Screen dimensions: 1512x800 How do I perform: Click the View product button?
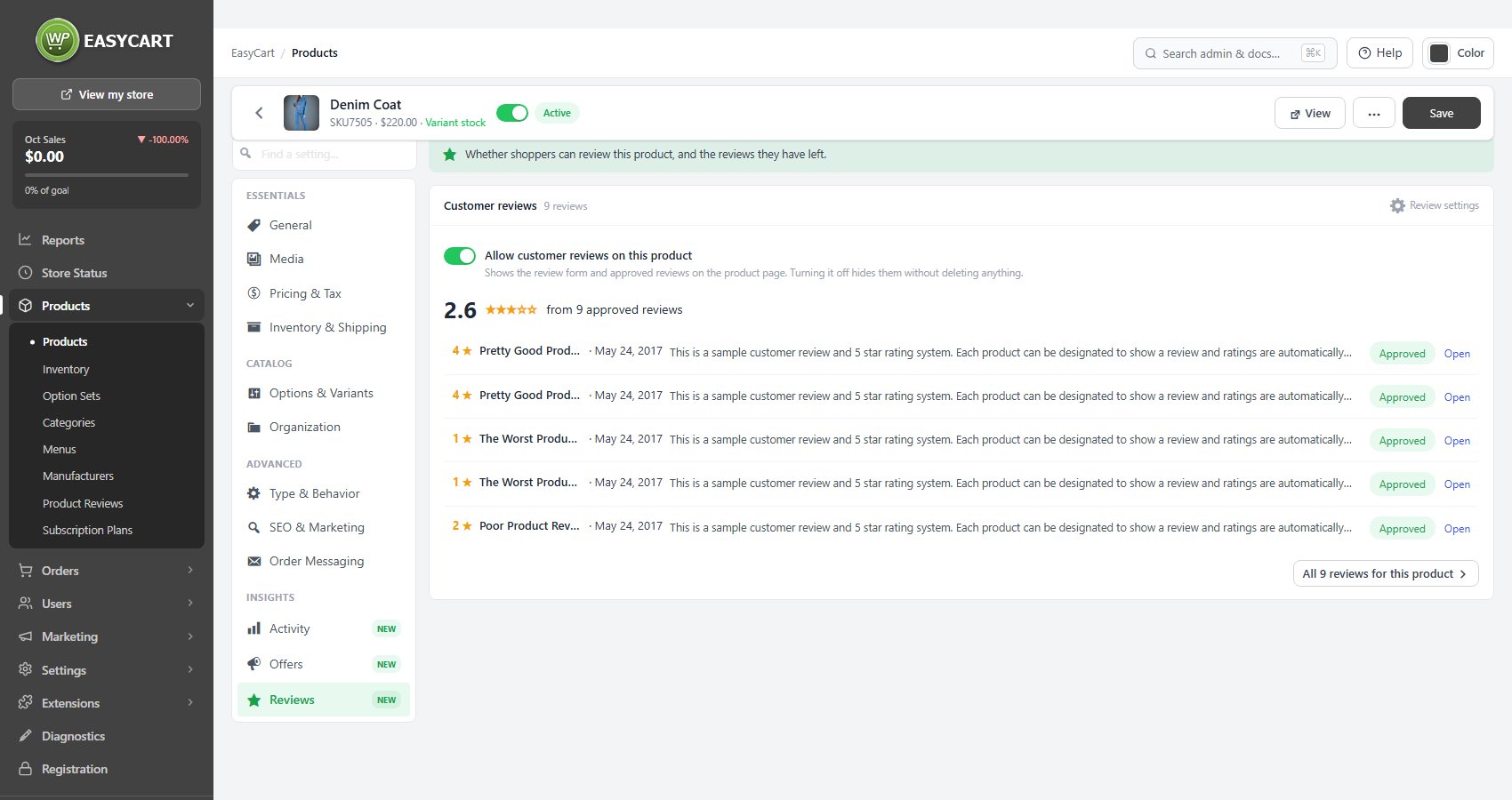click(1310, 113)
